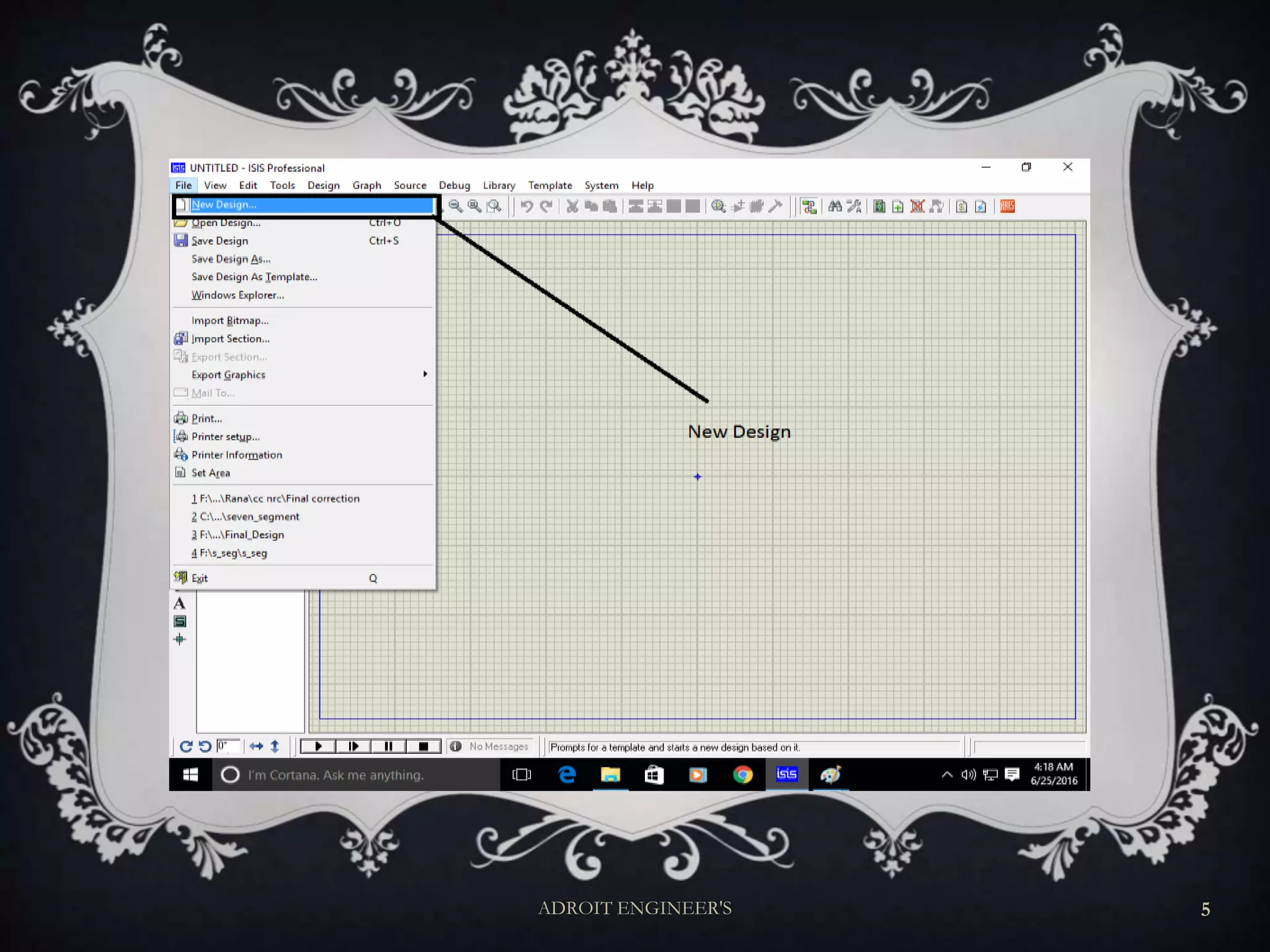
Task: Toggle the wire autorouter icon
Action: click(809, 206)
